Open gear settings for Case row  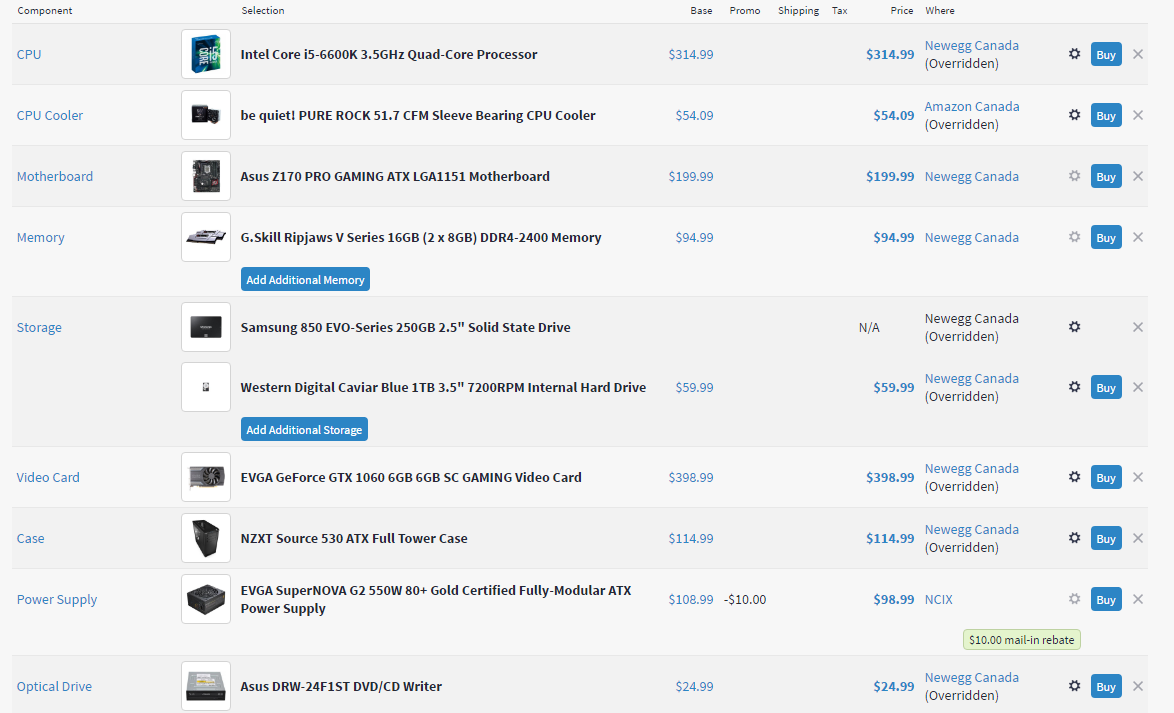pos(1074,538)
